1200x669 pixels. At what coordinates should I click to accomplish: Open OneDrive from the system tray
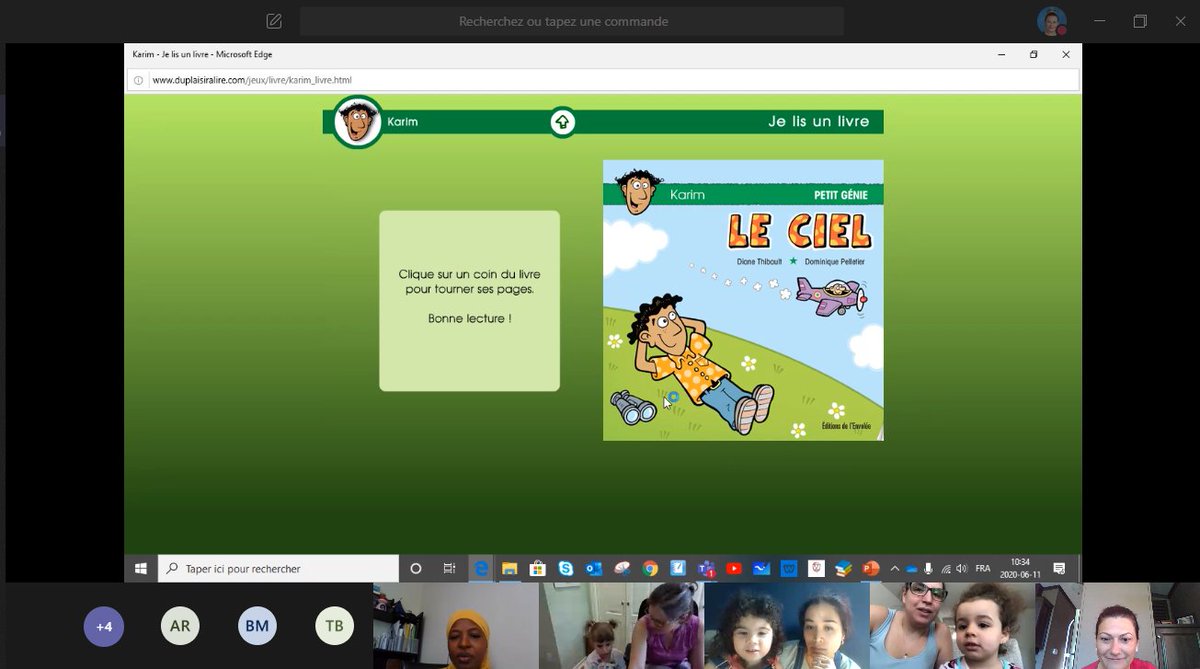coord(911,568)
